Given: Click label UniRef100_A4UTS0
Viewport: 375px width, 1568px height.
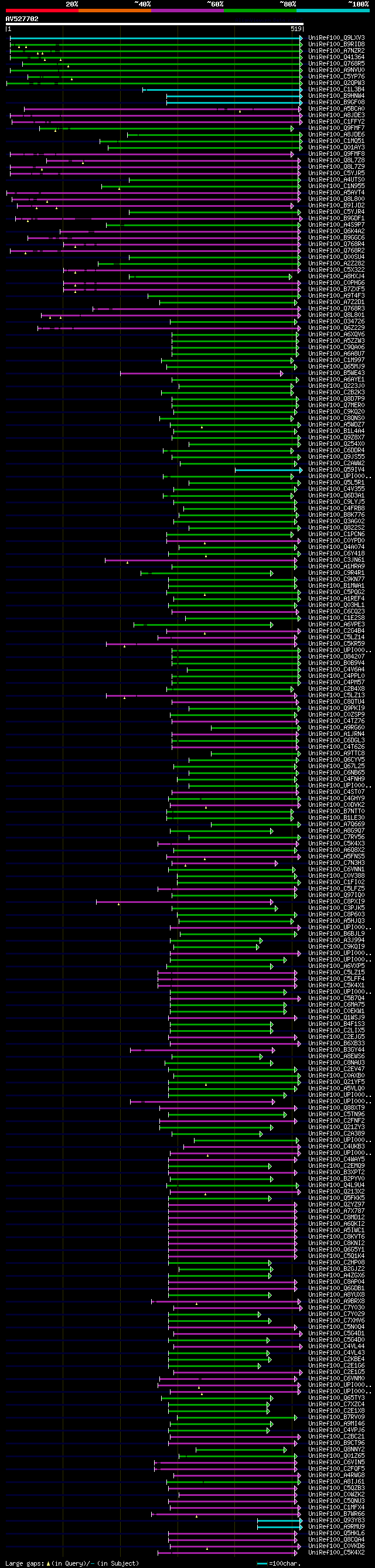Looking at the screenshot, I should [337, 179].
